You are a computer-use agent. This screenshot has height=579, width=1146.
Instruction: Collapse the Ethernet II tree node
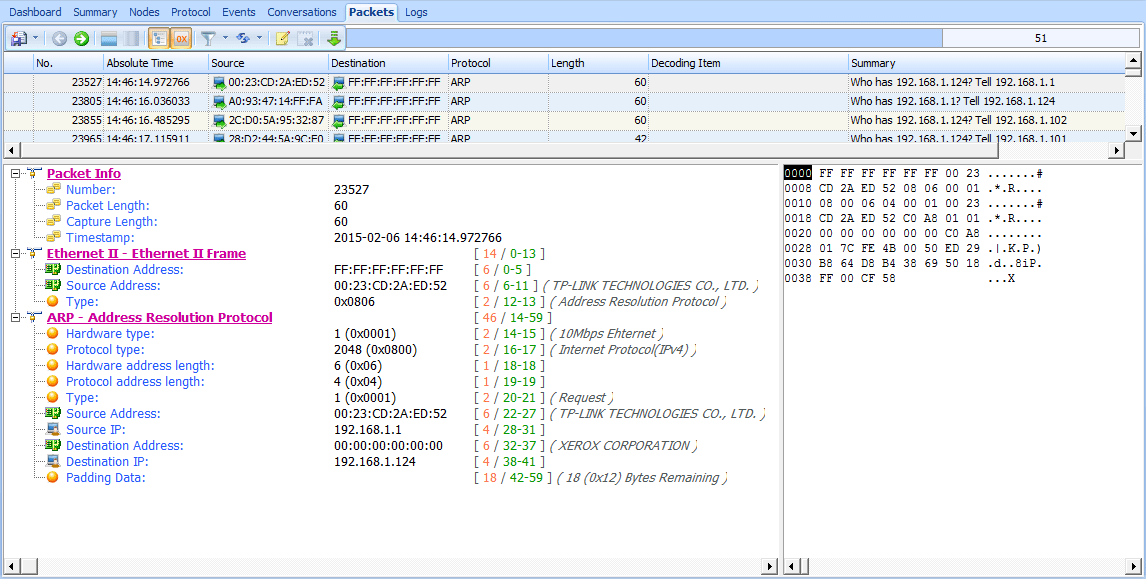[x=15, y=254]
